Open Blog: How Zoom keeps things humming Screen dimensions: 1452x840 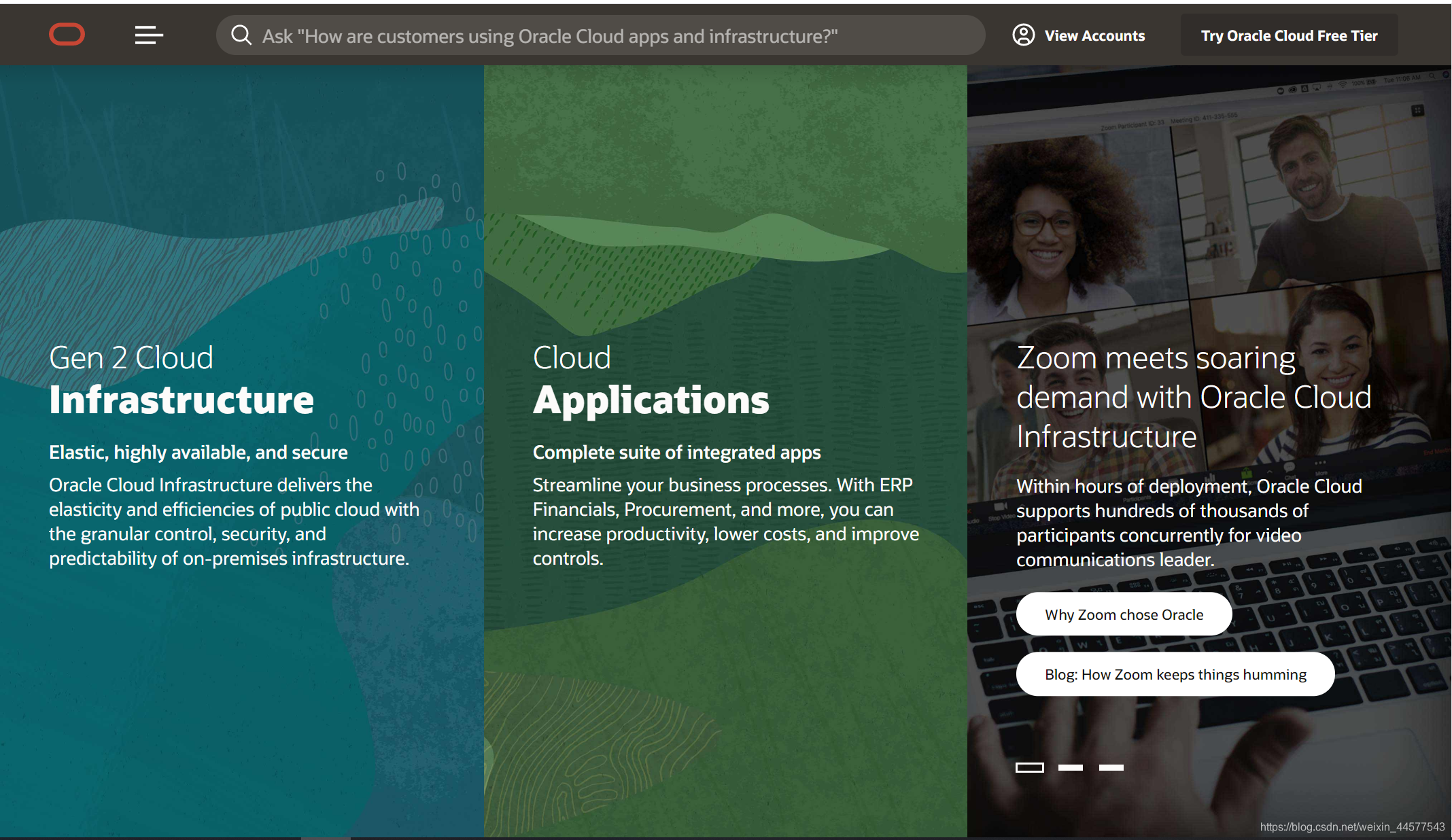click(x=1175, y=674)
